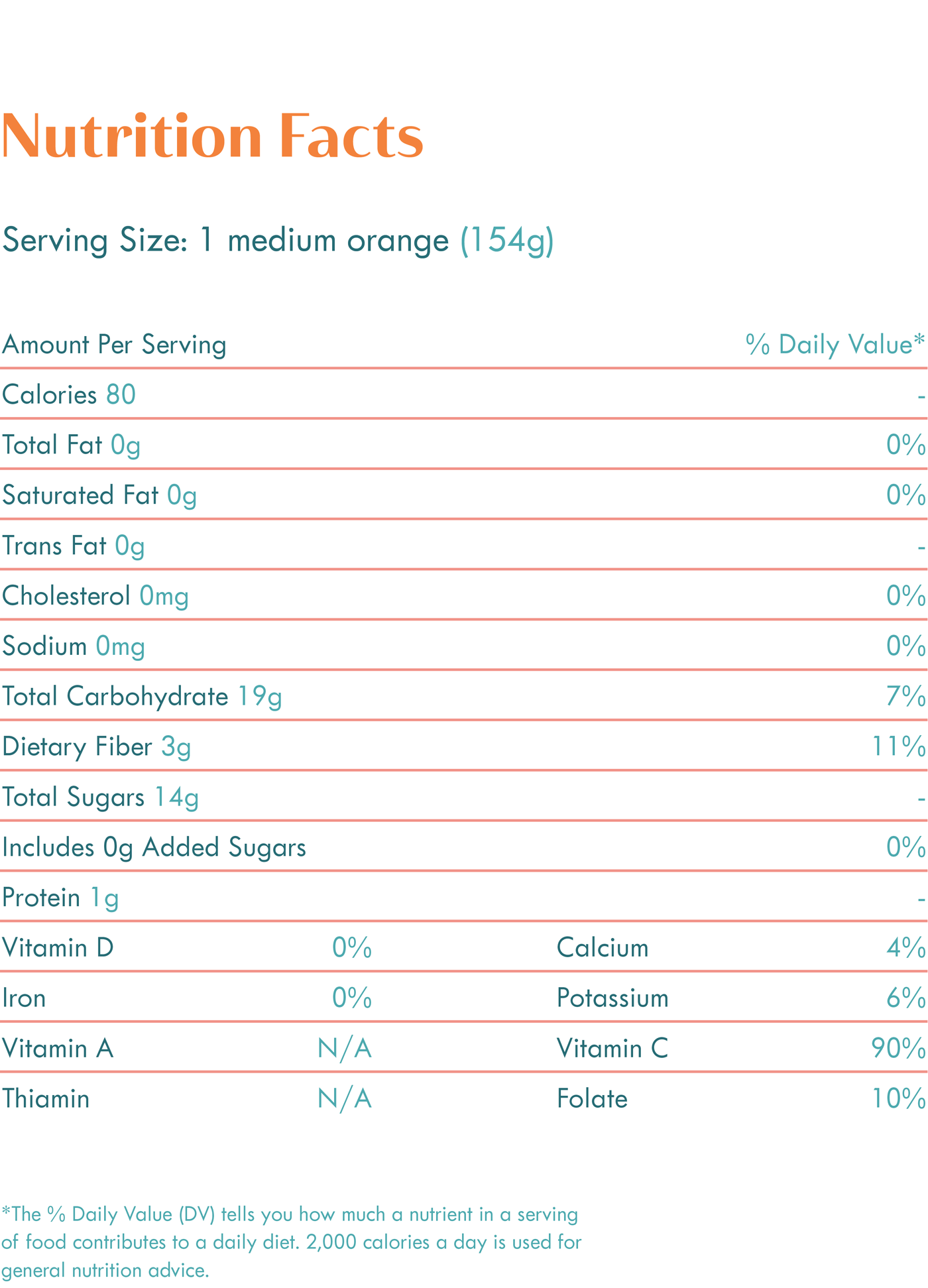Select the Protein 1g entry
The width and height of the screenshot is (928, 1288).
click(60, 898)
